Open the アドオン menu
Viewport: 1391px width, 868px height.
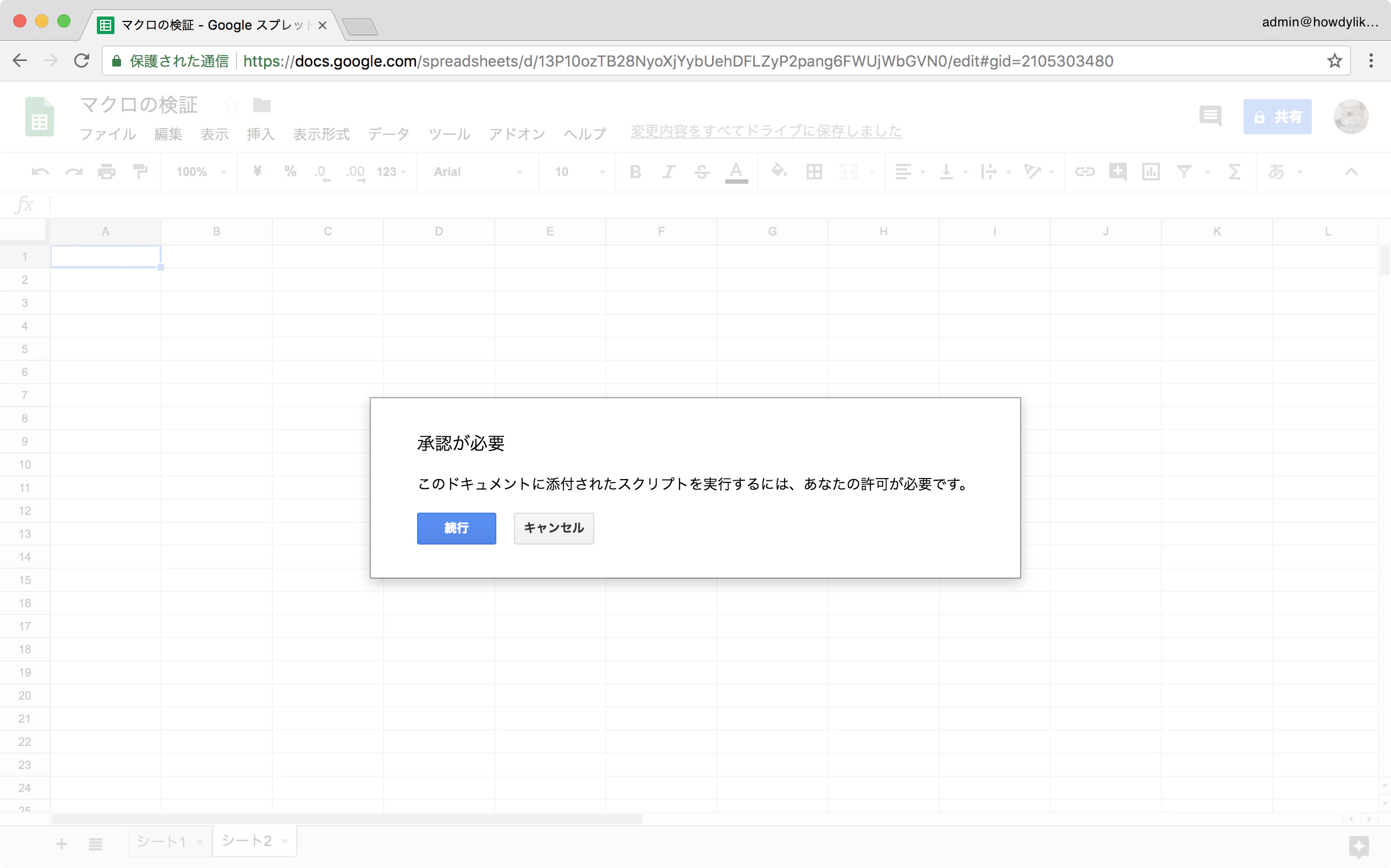pos(517,134)
